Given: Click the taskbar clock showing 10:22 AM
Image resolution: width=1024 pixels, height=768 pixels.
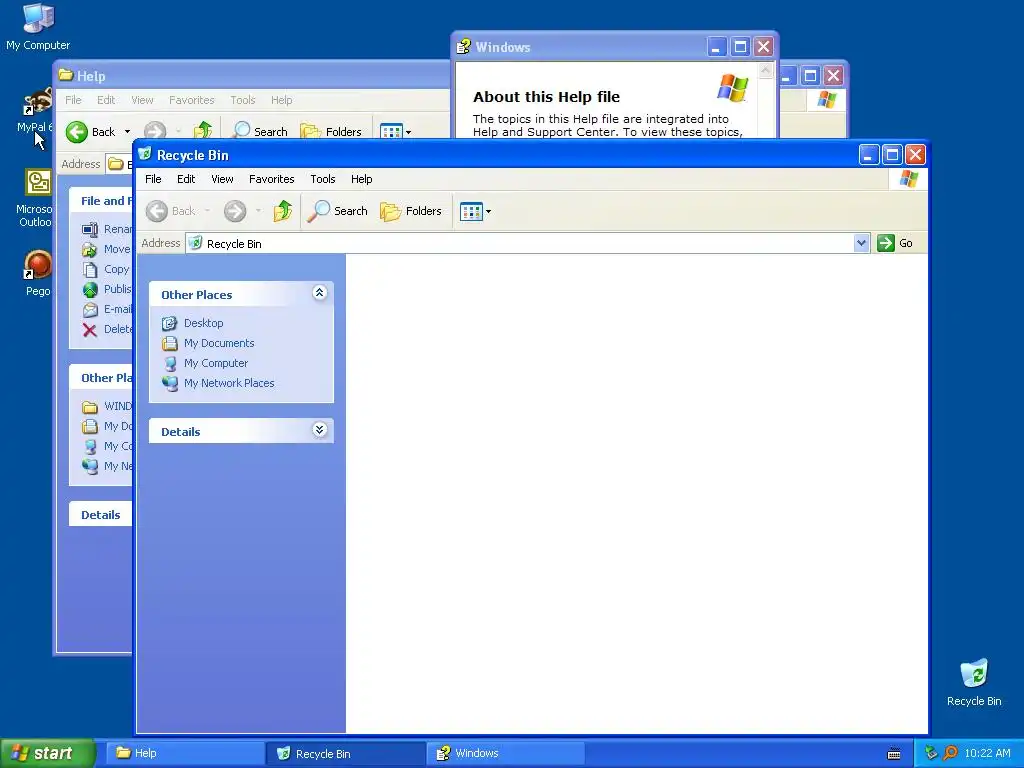Looking at the screenshot, I should pyautogui.click(x=987, y=753).
